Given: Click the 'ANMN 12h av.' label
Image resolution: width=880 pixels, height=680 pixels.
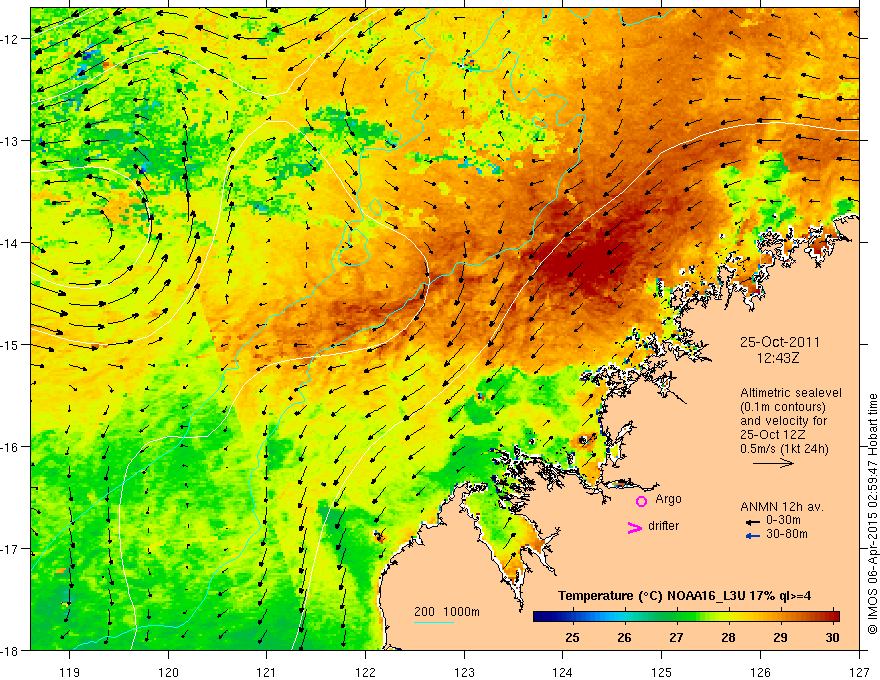Looking at the screenshot, I should pyautogui.click(x=782, y=507).
